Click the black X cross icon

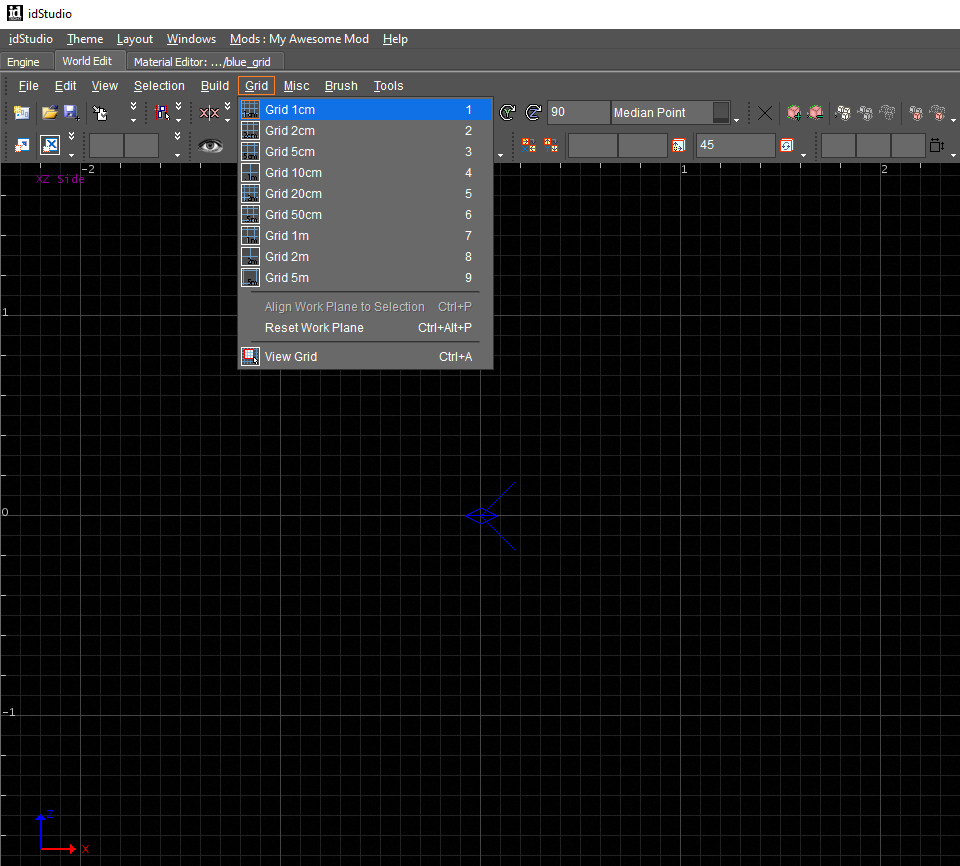pos(765,113)
